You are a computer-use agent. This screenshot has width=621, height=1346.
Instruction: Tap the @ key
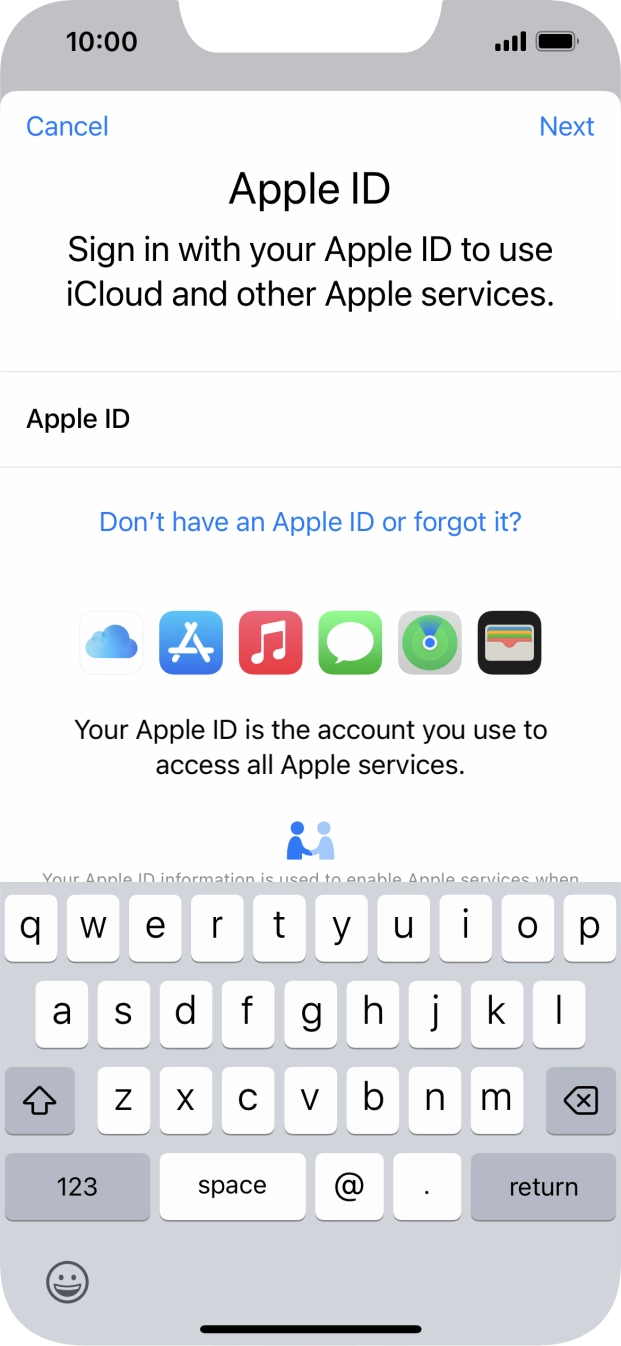click(349, 1187)
